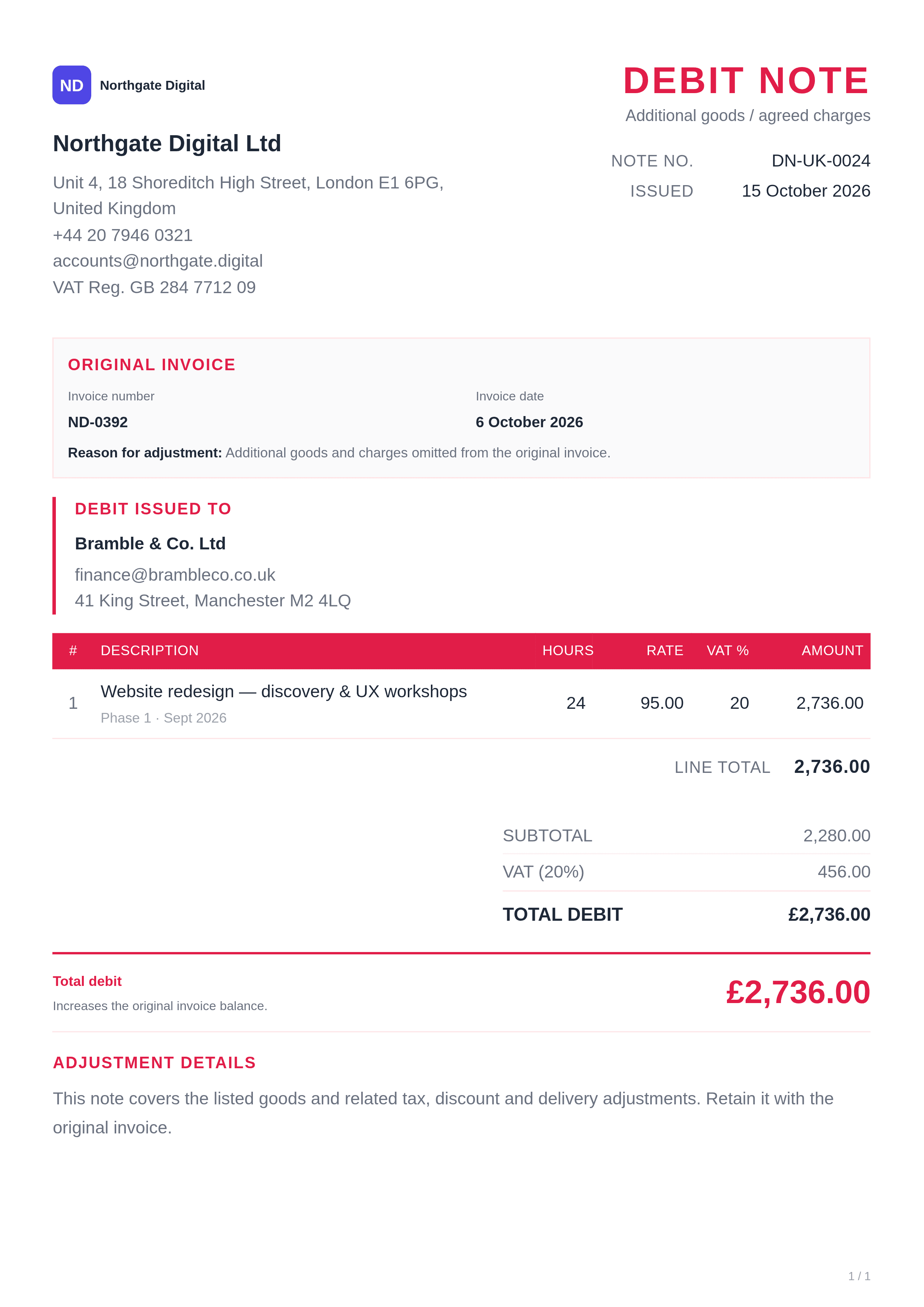
Task: Click the SUBTOTAL value 2,280.00
Action: [x=836, y=835]
